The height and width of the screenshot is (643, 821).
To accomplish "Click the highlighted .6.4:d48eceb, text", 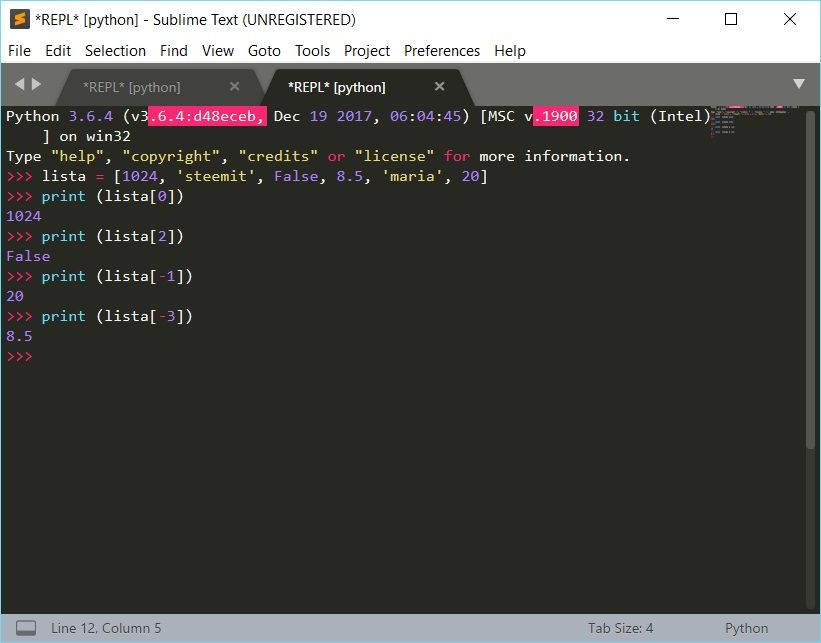I will click(207, 116).
